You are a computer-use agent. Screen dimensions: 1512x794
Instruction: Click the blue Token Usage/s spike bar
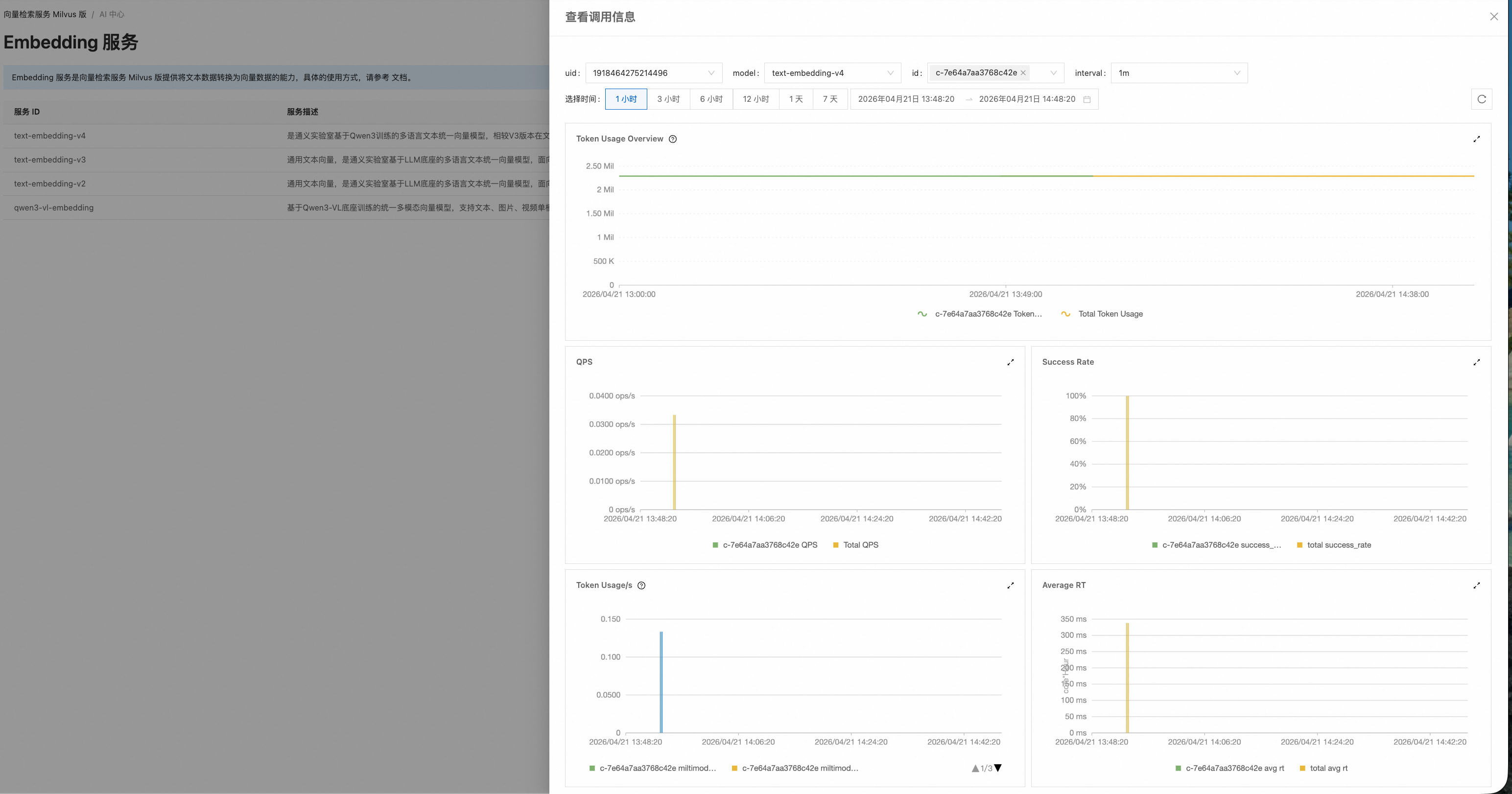coord(661,682)
